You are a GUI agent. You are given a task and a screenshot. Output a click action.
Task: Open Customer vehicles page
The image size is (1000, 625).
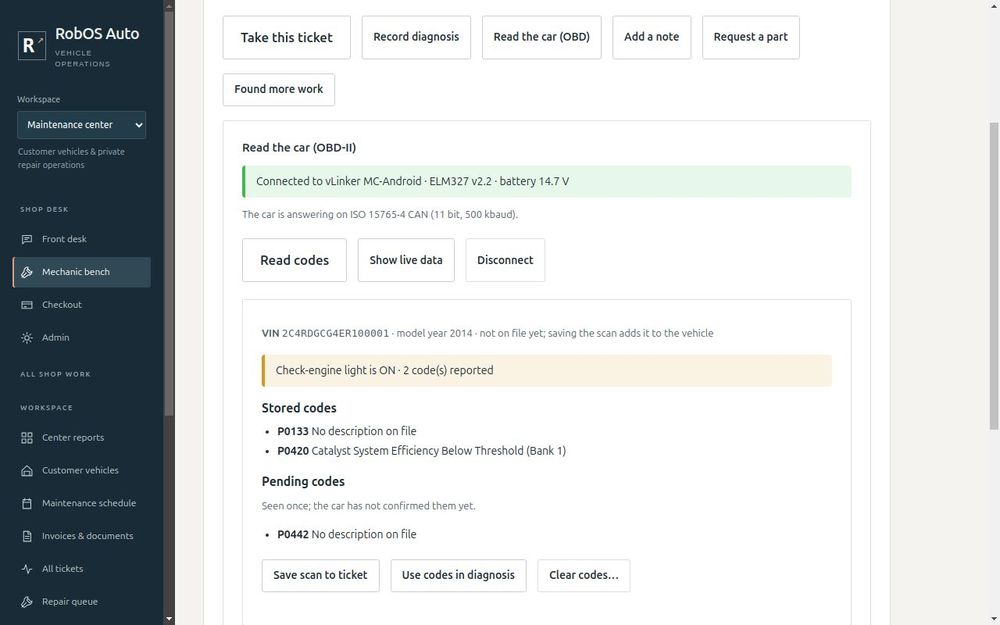pyautogui.click(x=82, y=471)
